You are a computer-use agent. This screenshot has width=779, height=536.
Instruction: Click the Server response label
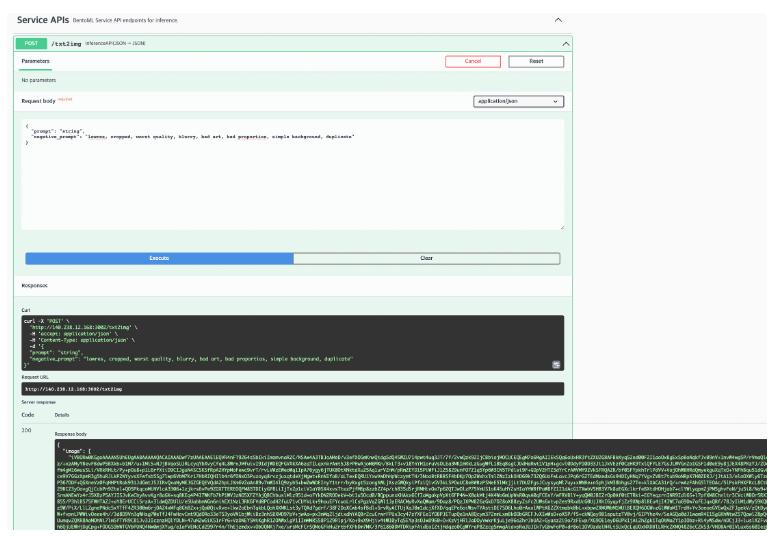(38, 402)
